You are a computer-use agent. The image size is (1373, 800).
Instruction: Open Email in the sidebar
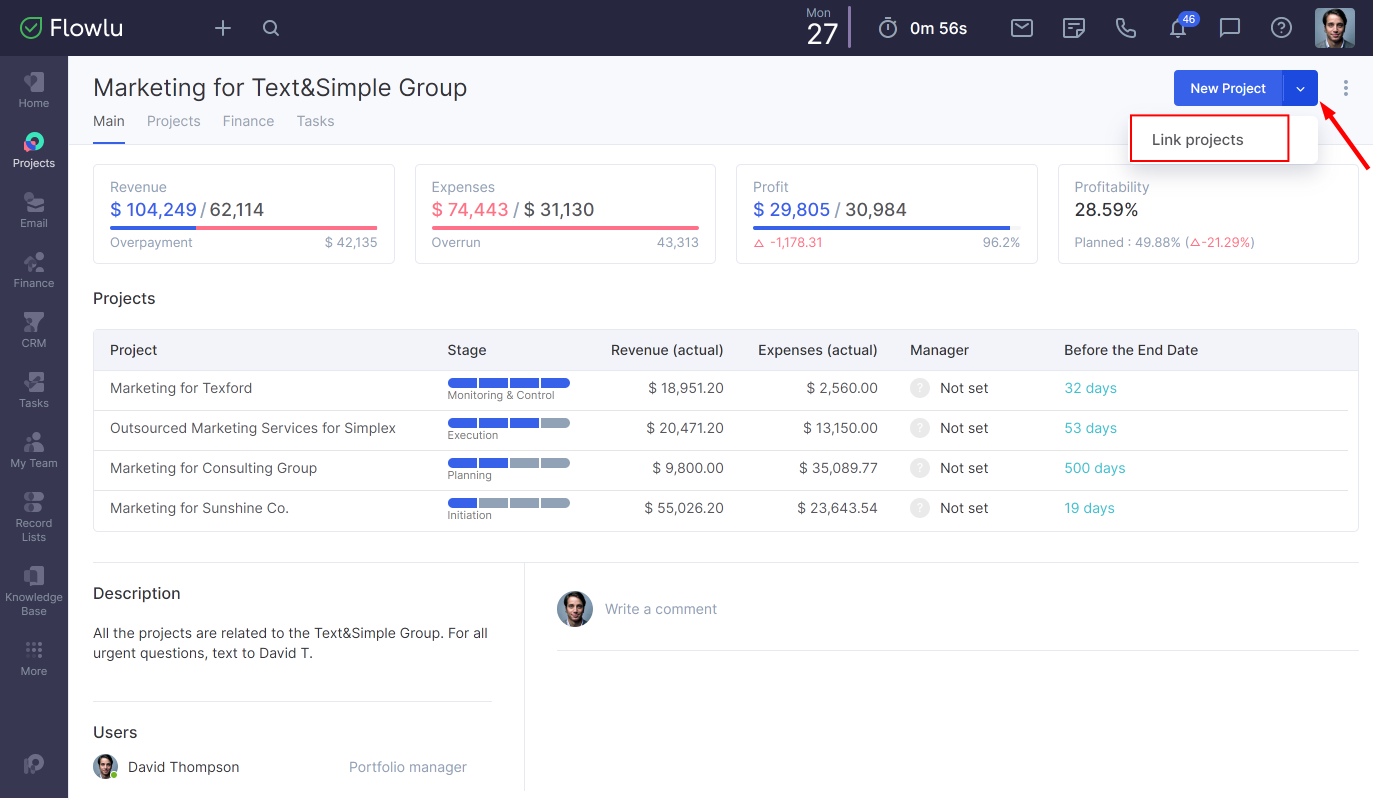pyautogui.click(x=34, y=210)
